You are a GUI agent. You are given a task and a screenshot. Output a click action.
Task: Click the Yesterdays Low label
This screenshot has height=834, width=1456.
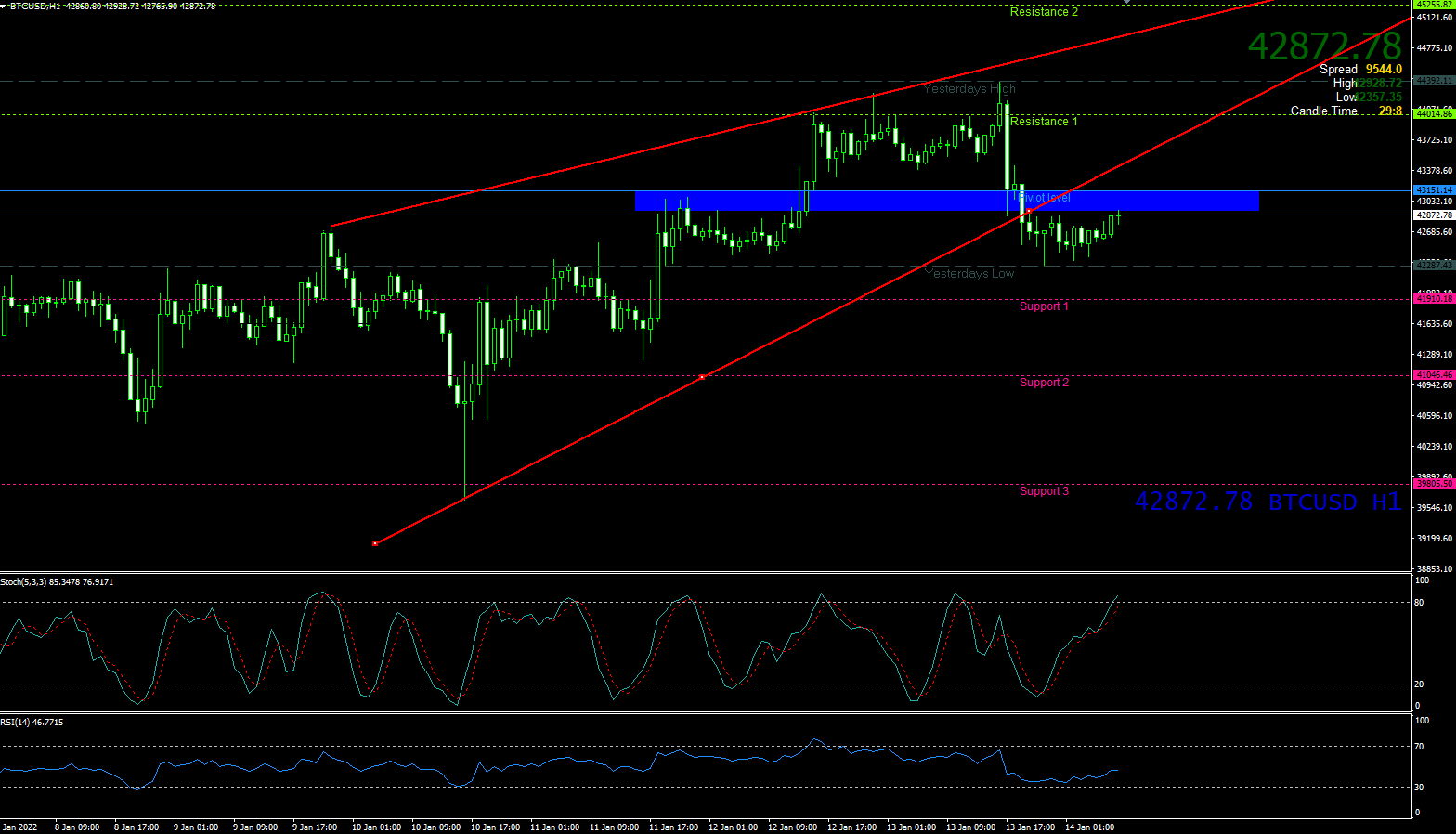point(969,274)
